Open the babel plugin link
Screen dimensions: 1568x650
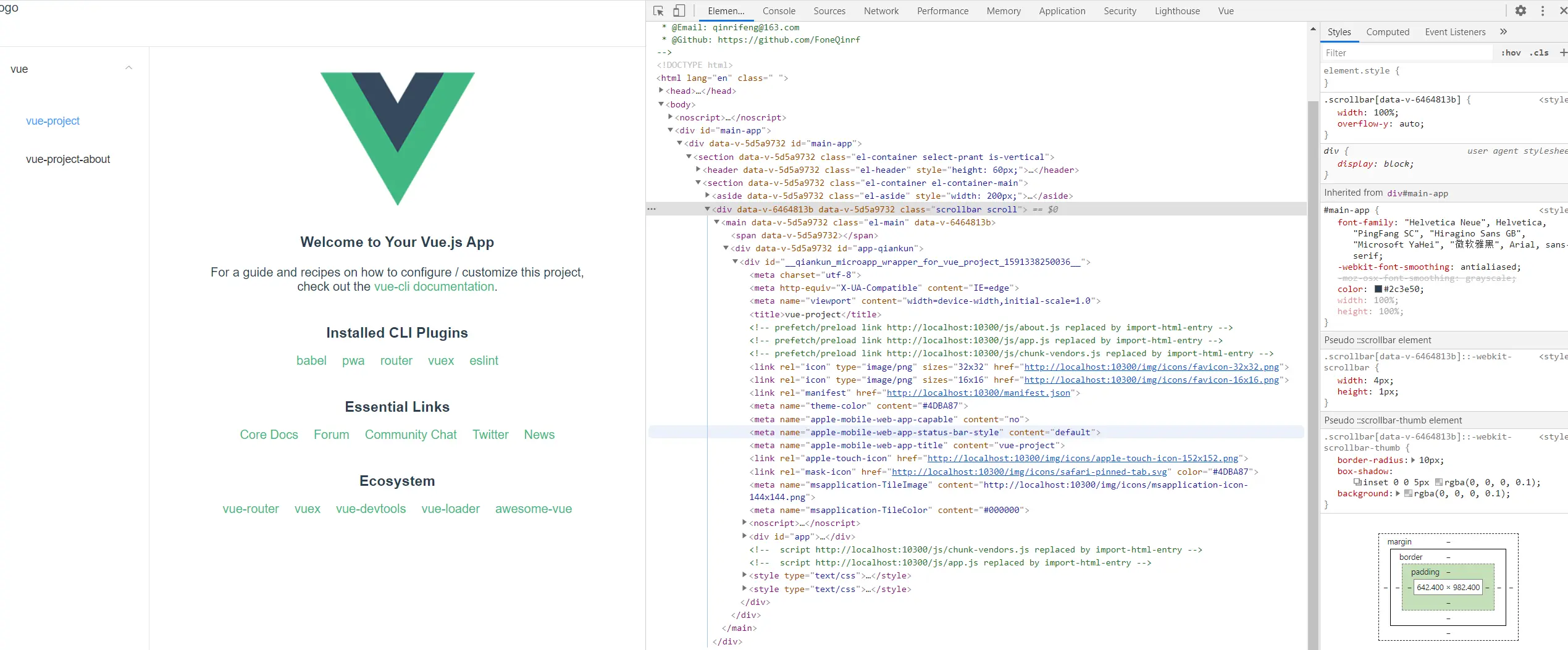coord(311,360)
